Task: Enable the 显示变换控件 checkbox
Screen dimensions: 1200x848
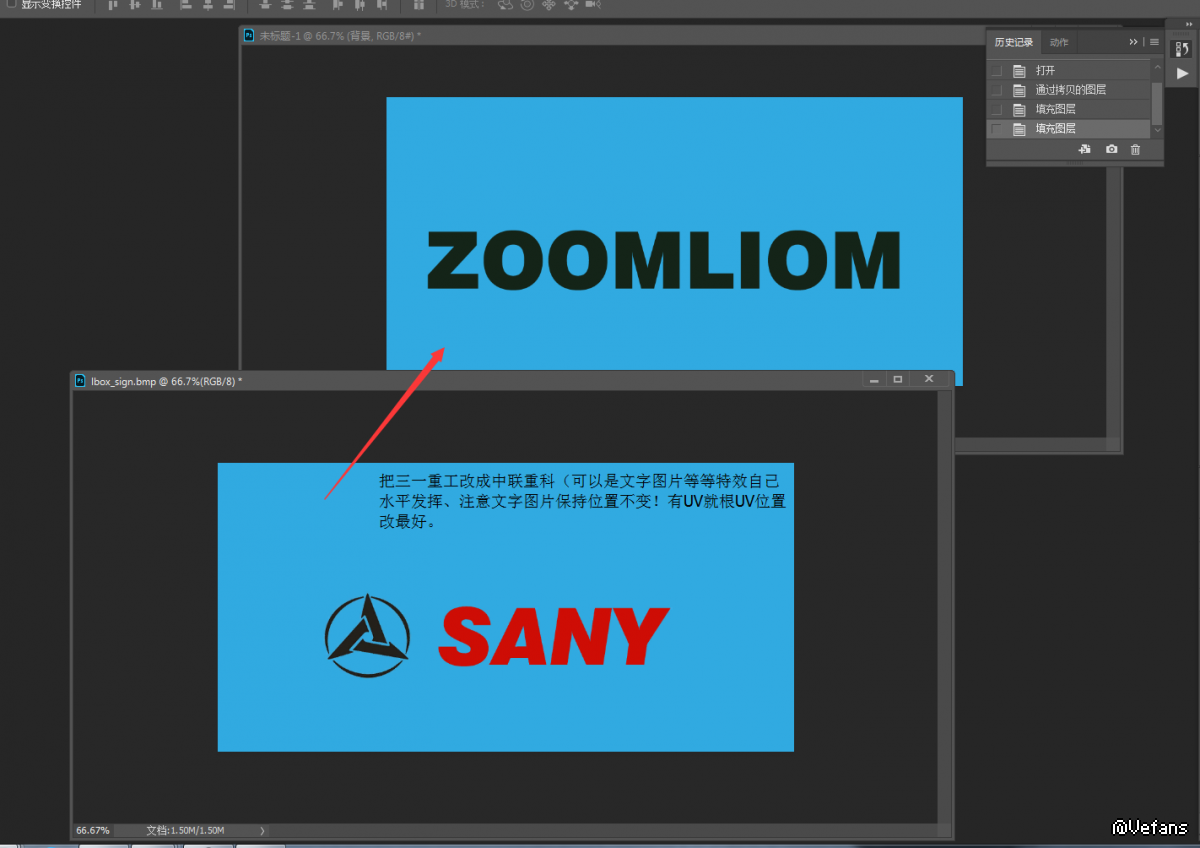Action: click(12, 4)
